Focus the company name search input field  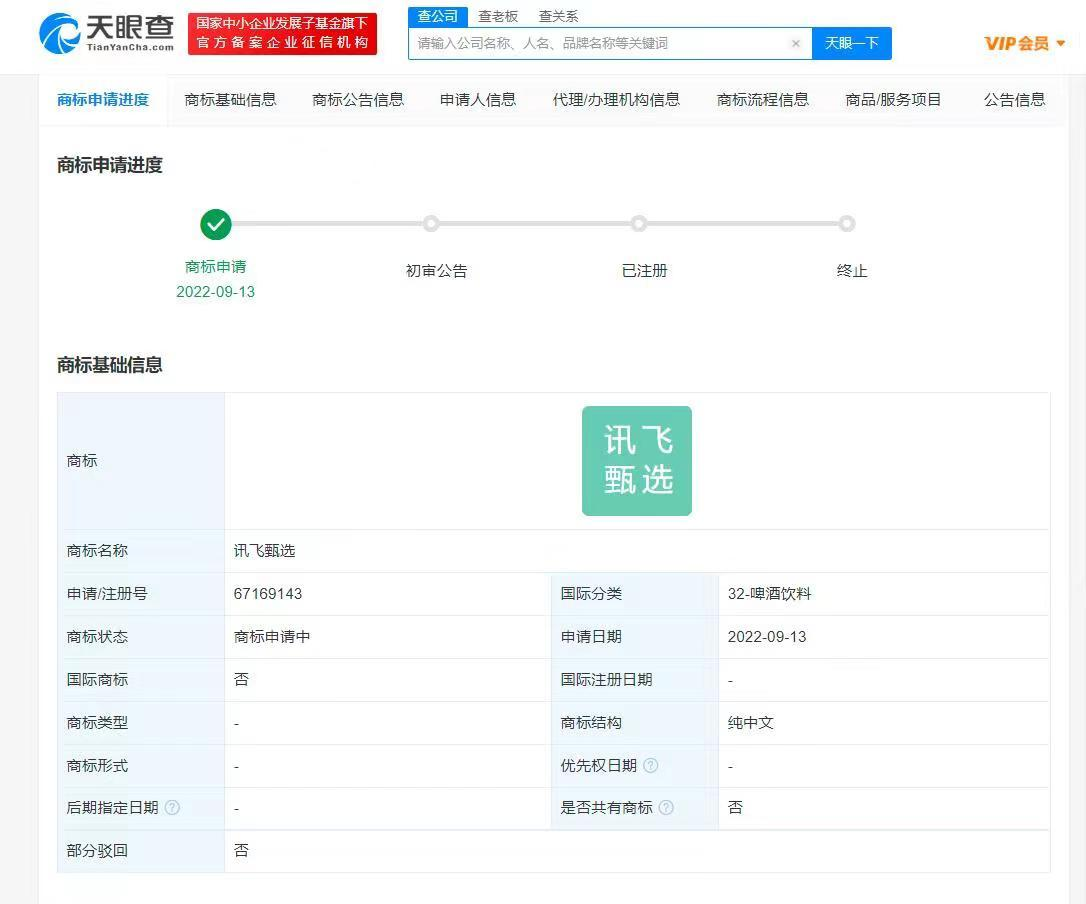click(x=600, y=44)
